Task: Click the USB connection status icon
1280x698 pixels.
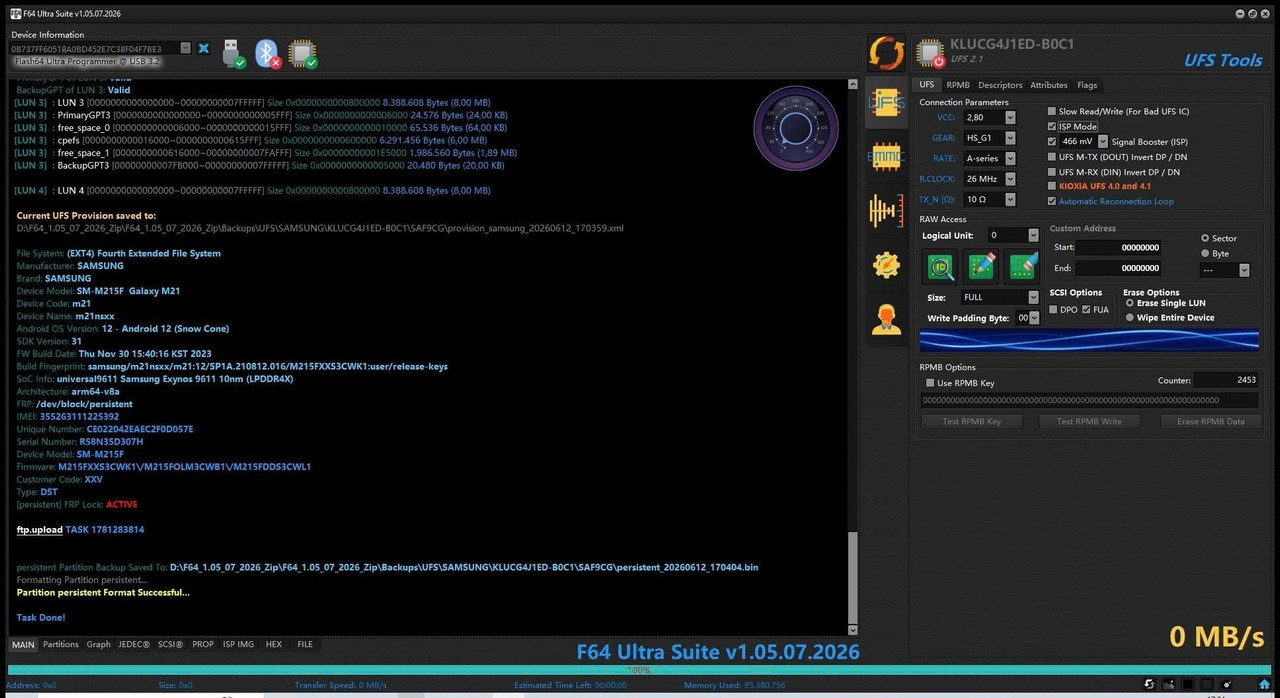Action: pos(233,53)
